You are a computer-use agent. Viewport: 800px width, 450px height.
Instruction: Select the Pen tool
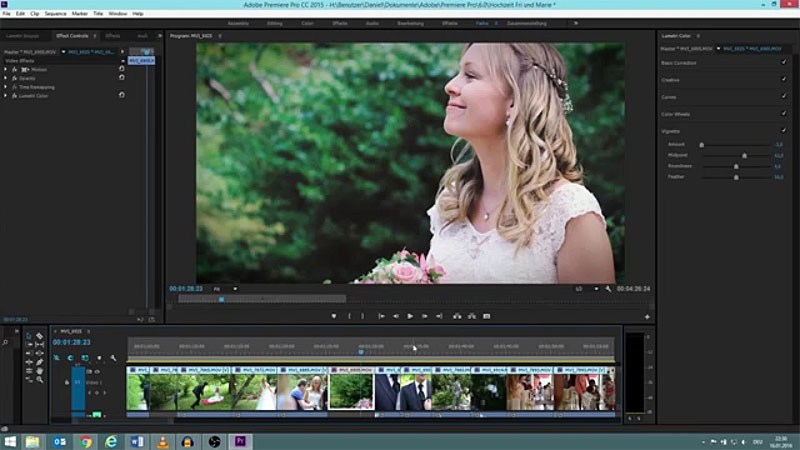[x=39, y=362]
